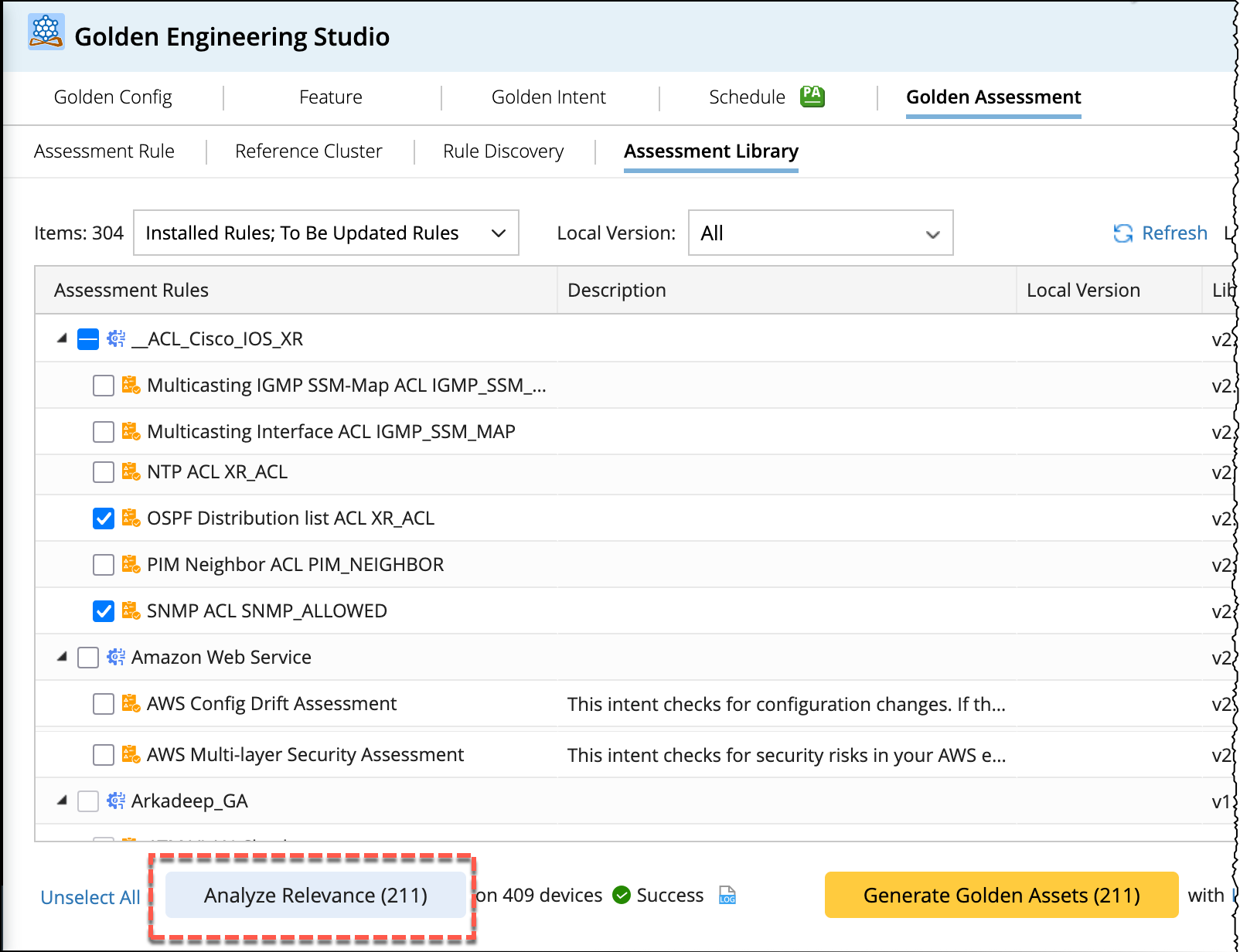Check the PIM Neighbor ACL PIM_NEIGHBOR checkbox
Screen dimensions: 1240x952
[104, 565]
